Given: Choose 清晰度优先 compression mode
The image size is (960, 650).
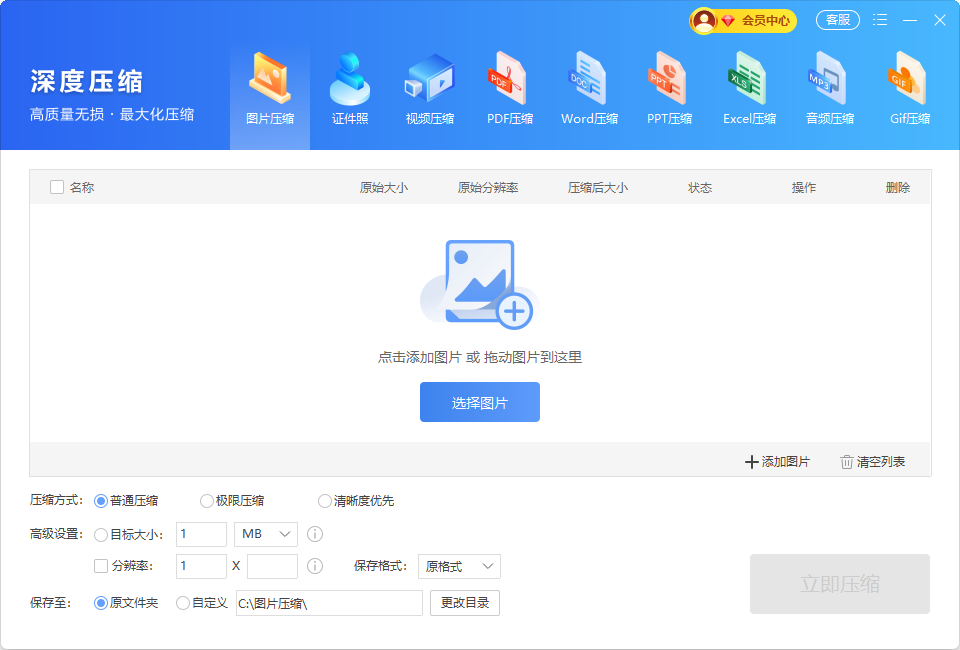Looking at the screenshot, I should click(325, 501).
